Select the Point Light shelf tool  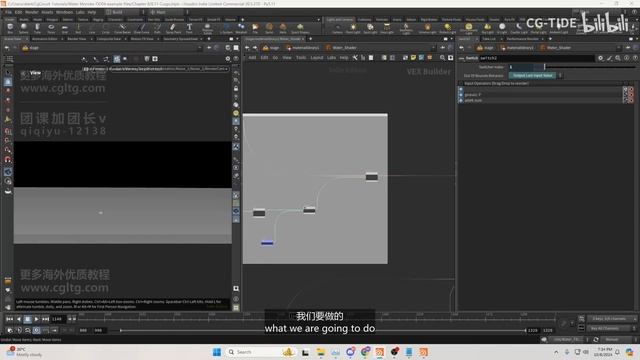click(x=353, y=28)
